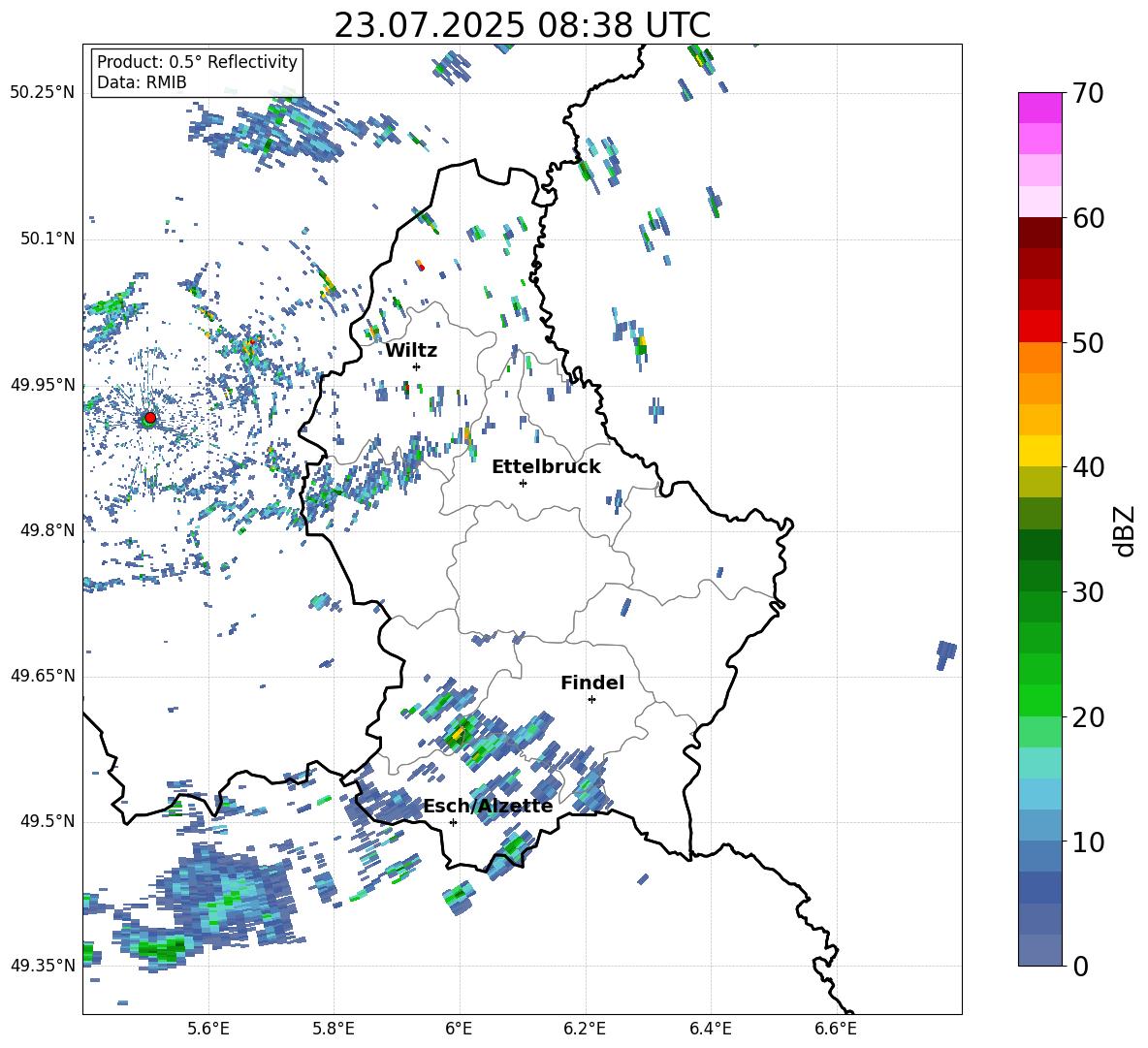Click the isolated blue echo near the right map edge
1148x1048 pixels.
click(x=946, y=654)
